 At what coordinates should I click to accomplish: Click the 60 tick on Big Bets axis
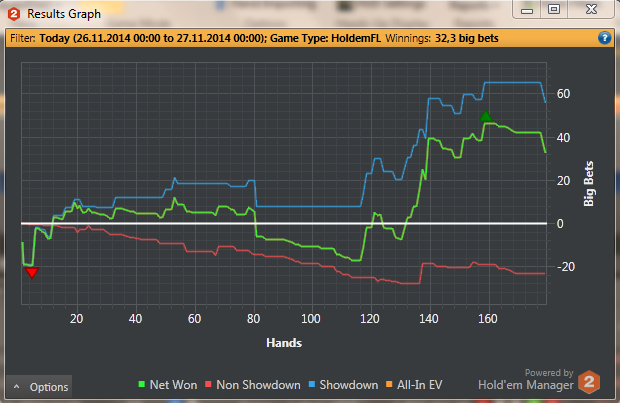tap(563, 94)
